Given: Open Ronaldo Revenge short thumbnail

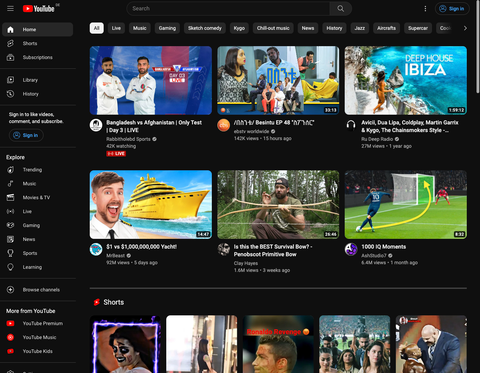Looking at the screenshot, I should point(278,344).
